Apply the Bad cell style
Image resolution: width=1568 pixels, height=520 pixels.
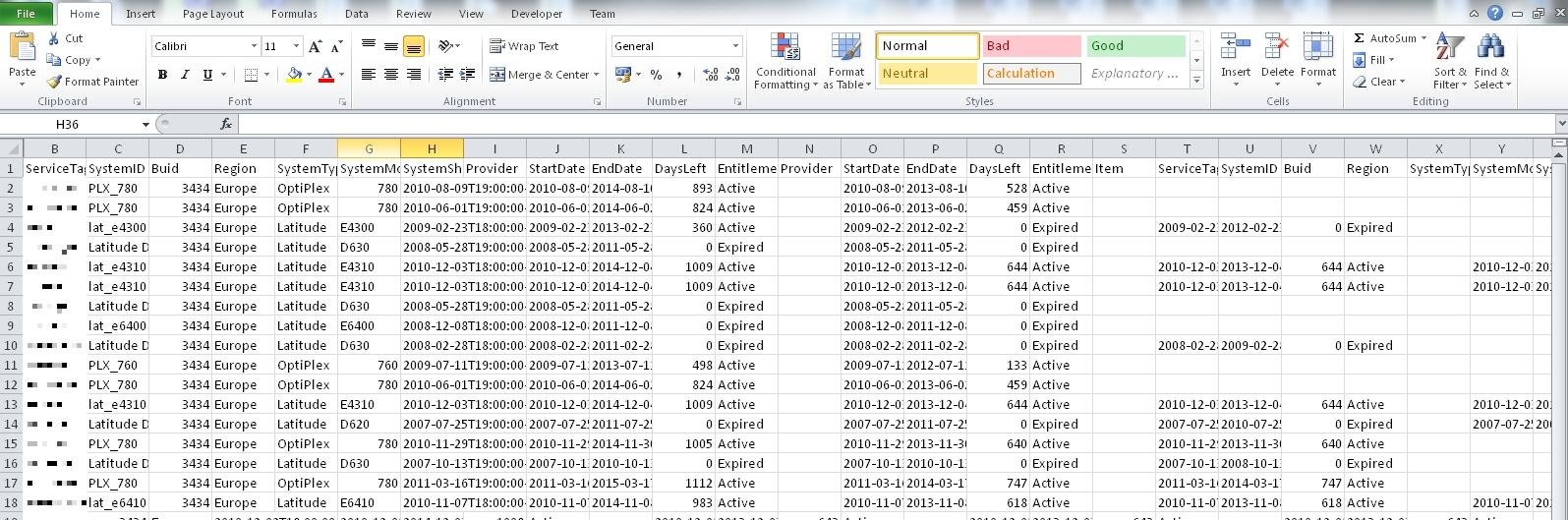tap(1031, 46)
